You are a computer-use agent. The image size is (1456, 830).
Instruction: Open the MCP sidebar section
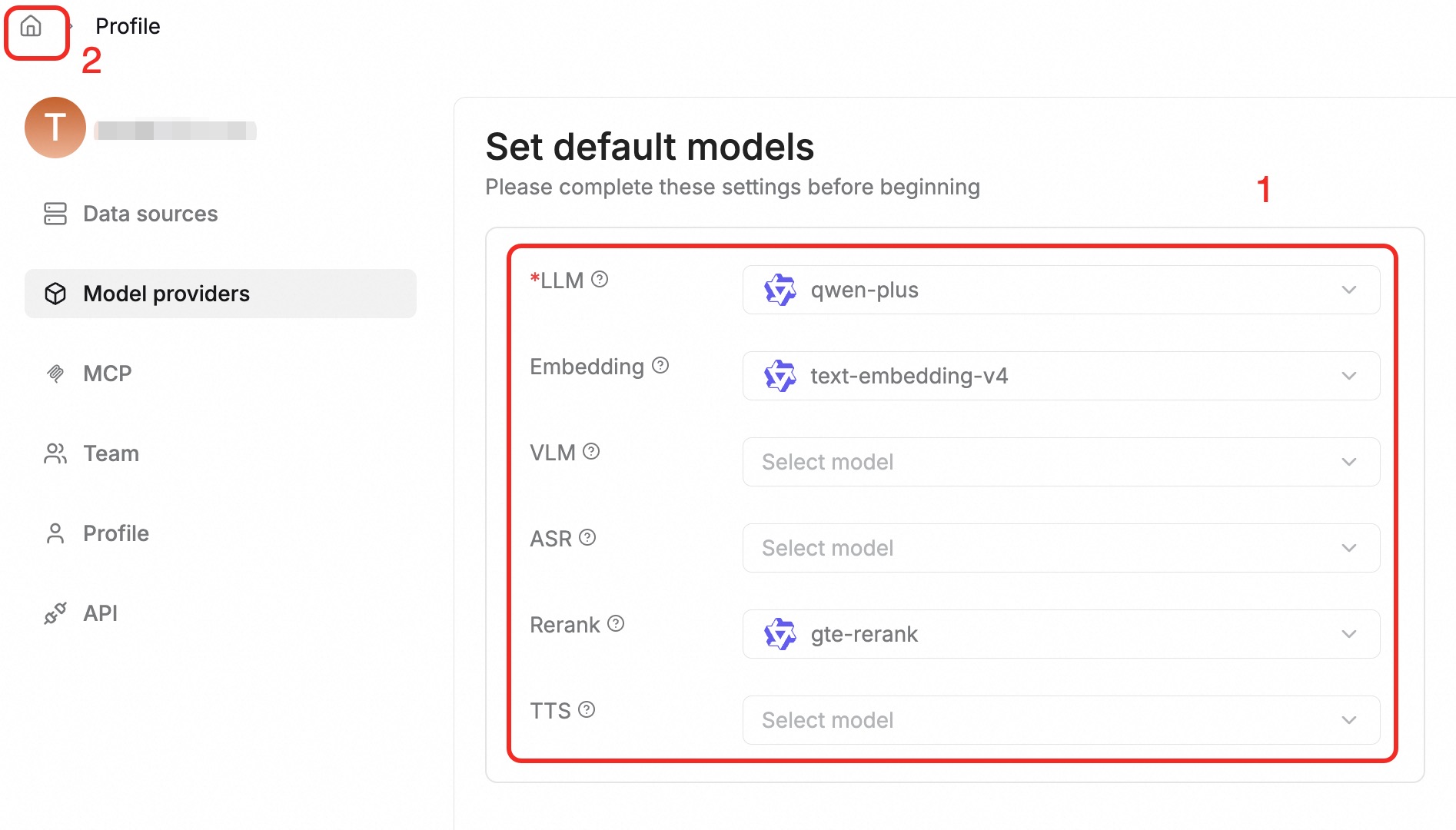click(107, 373)
